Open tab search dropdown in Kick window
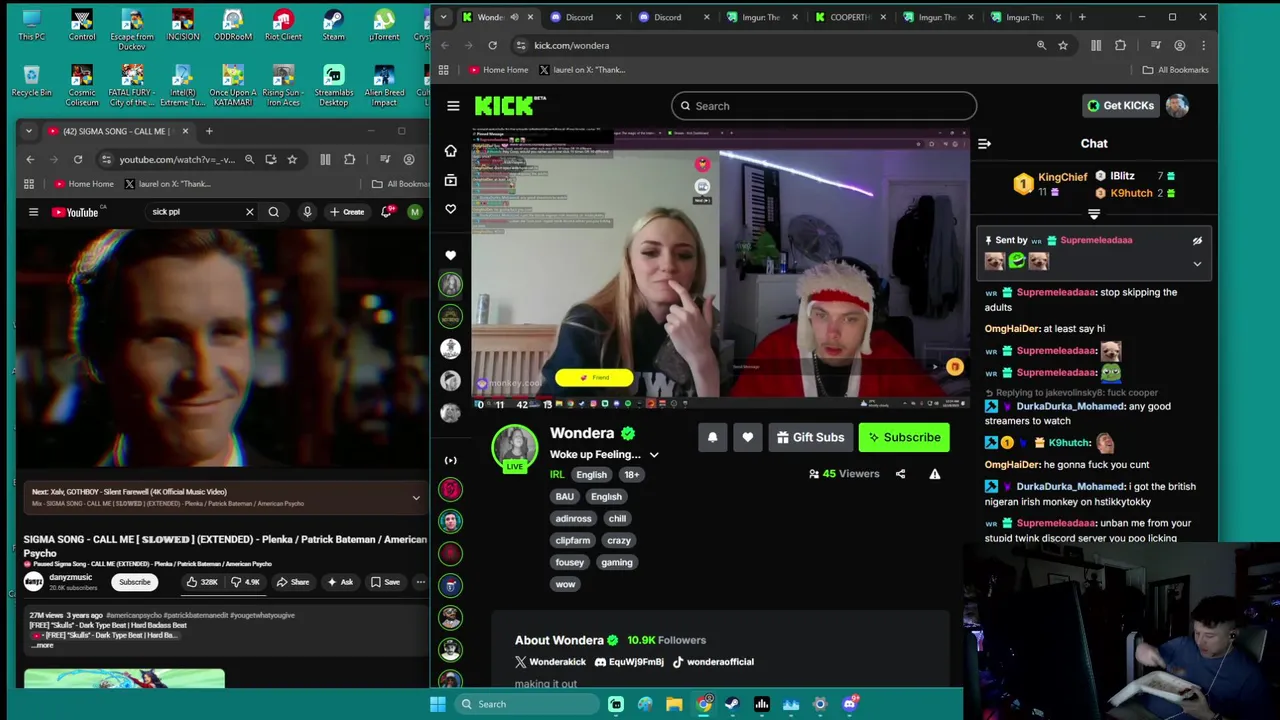 [445, 17]
